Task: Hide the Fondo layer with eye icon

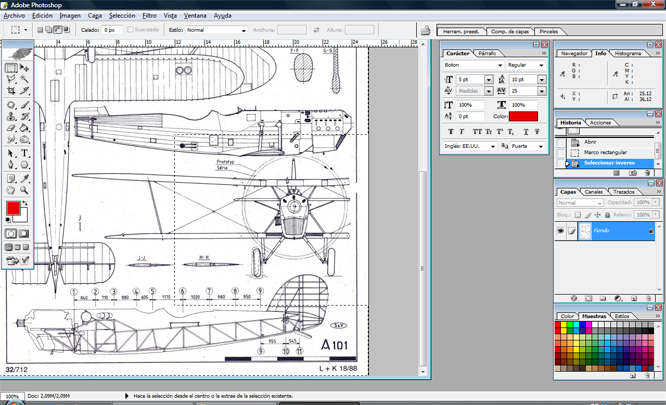Action: pos(561,231)
